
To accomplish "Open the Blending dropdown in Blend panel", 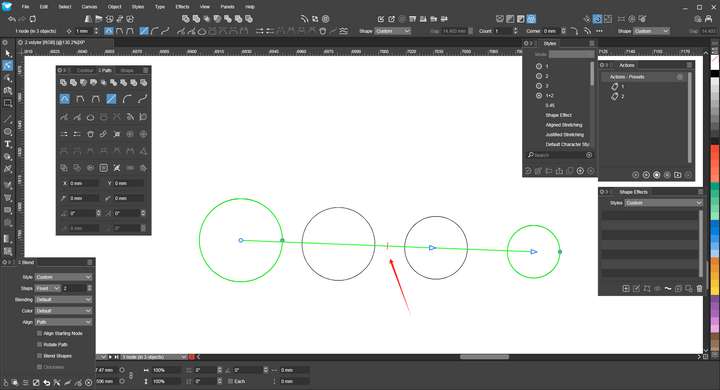I will pyautogui.click(x=63, y=300).
